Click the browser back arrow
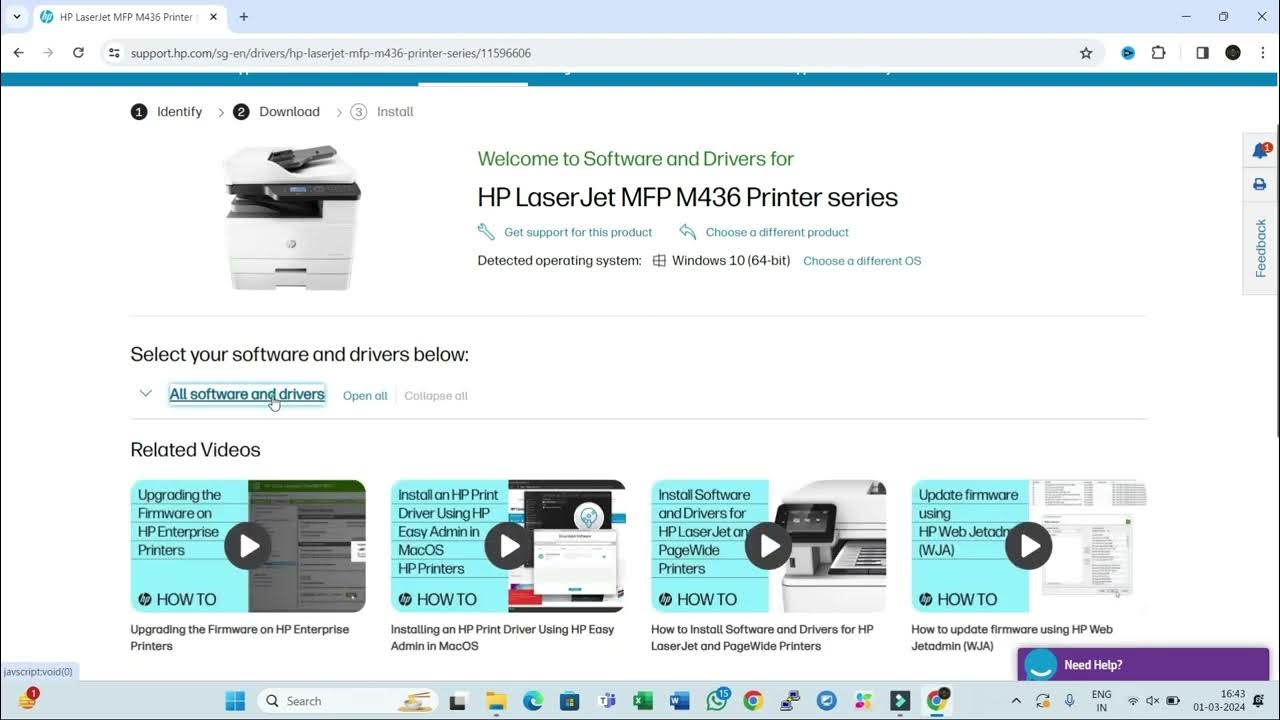The image size is (1280, 720). pos(18,53)
